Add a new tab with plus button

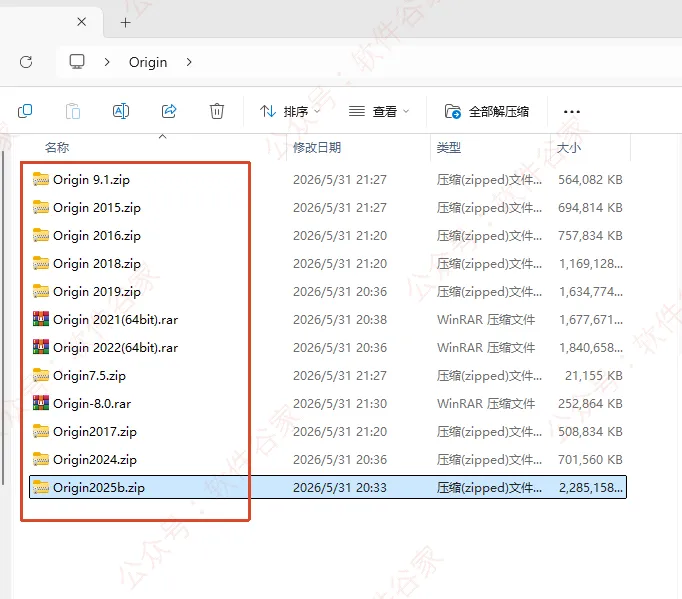[x=125, y=22]
